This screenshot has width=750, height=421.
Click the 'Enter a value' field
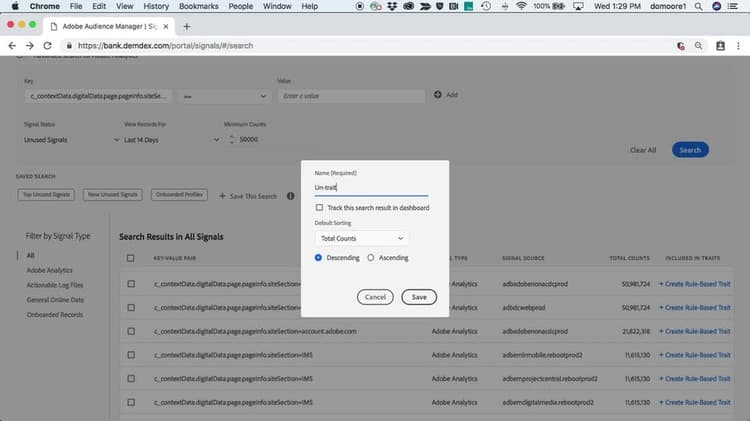pos(352,96)
